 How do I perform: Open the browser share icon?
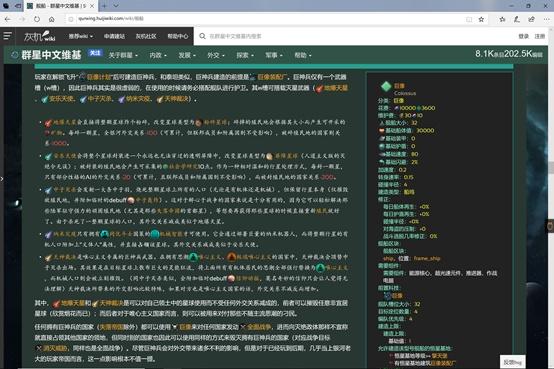(x=531, y=19)
